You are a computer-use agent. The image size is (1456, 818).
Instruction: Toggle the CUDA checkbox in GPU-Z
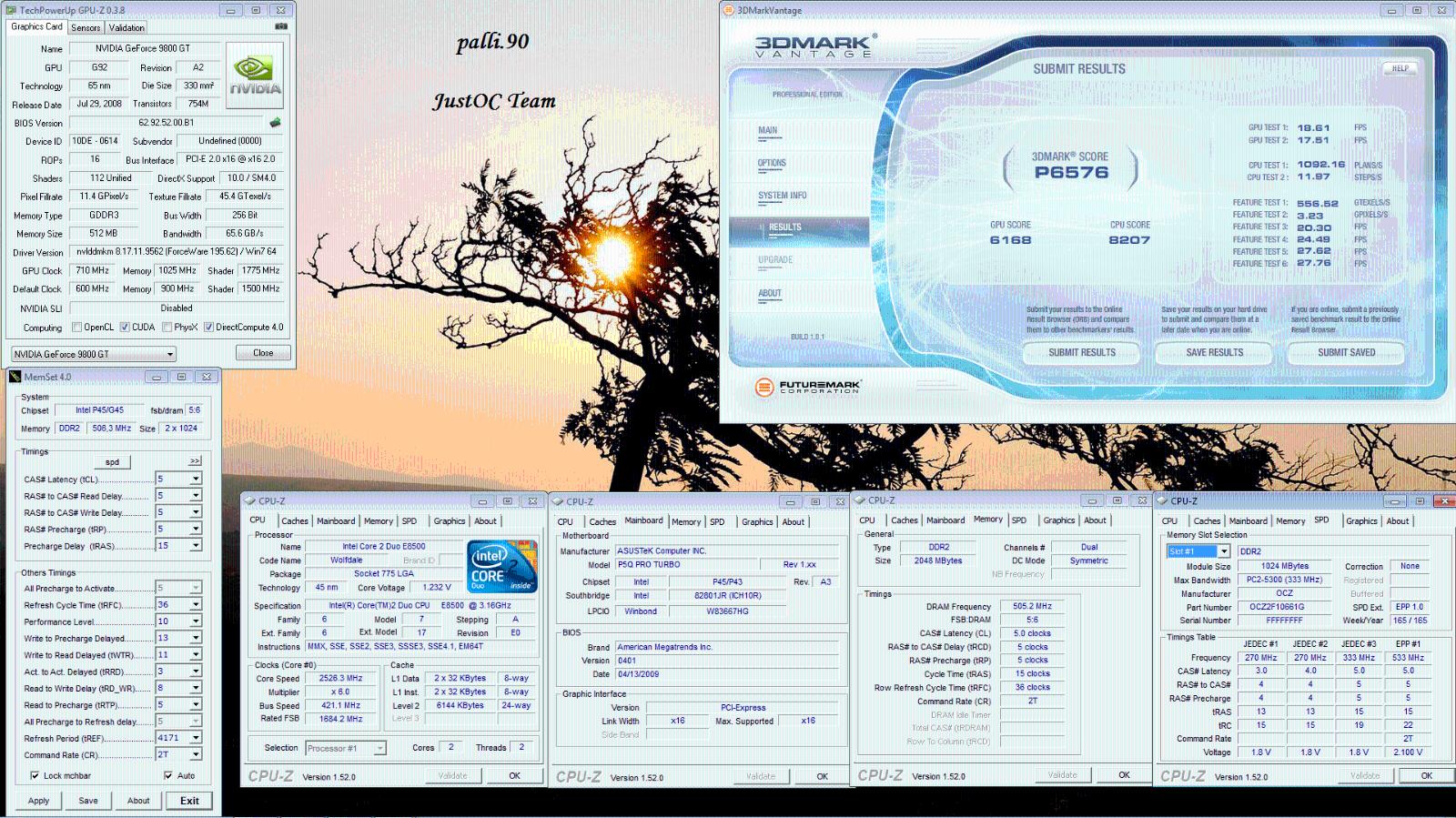tap(125, 328)
